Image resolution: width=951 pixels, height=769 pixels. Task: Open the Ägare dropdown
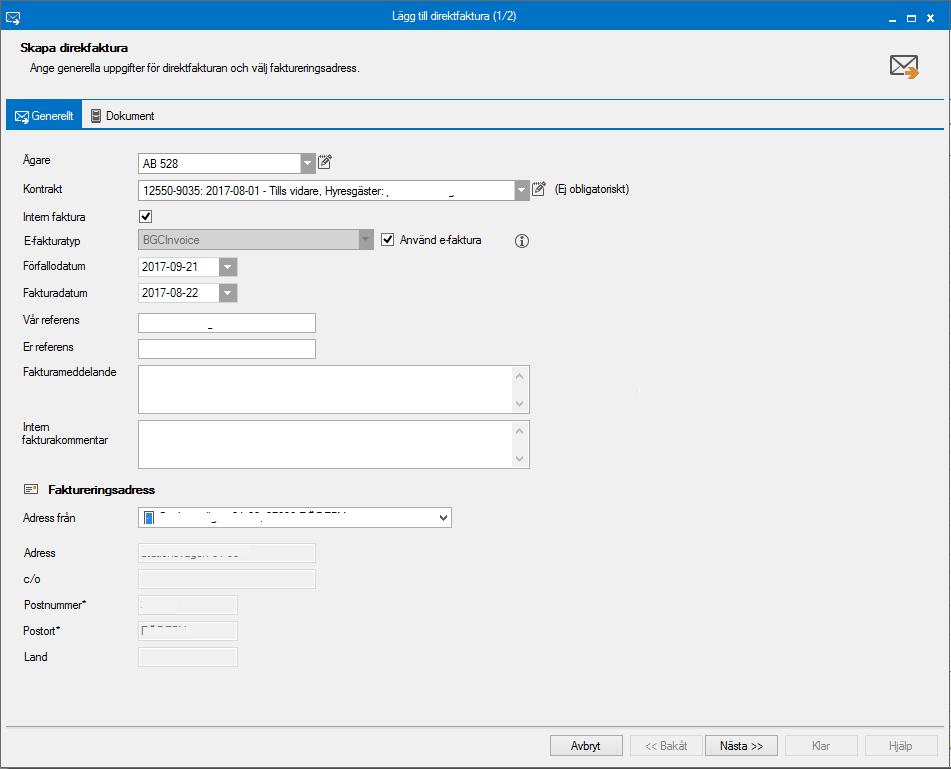click(308, 163)
